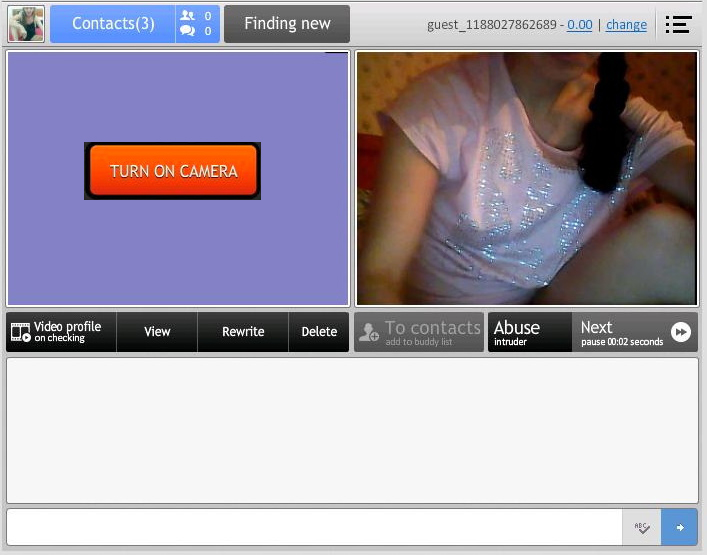This screenshot has width=707, height=555.
Task: Switch to Finding new tab
Action: click(x=287, y=24)
